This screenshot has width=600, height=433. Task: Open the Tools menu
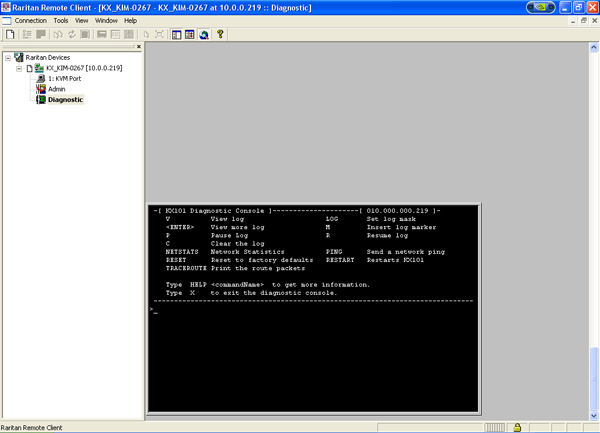point(61,21)
